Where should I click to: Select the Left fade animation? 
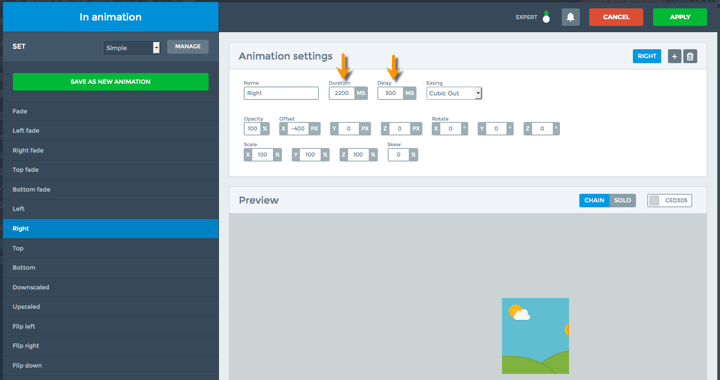pos(111,131)
